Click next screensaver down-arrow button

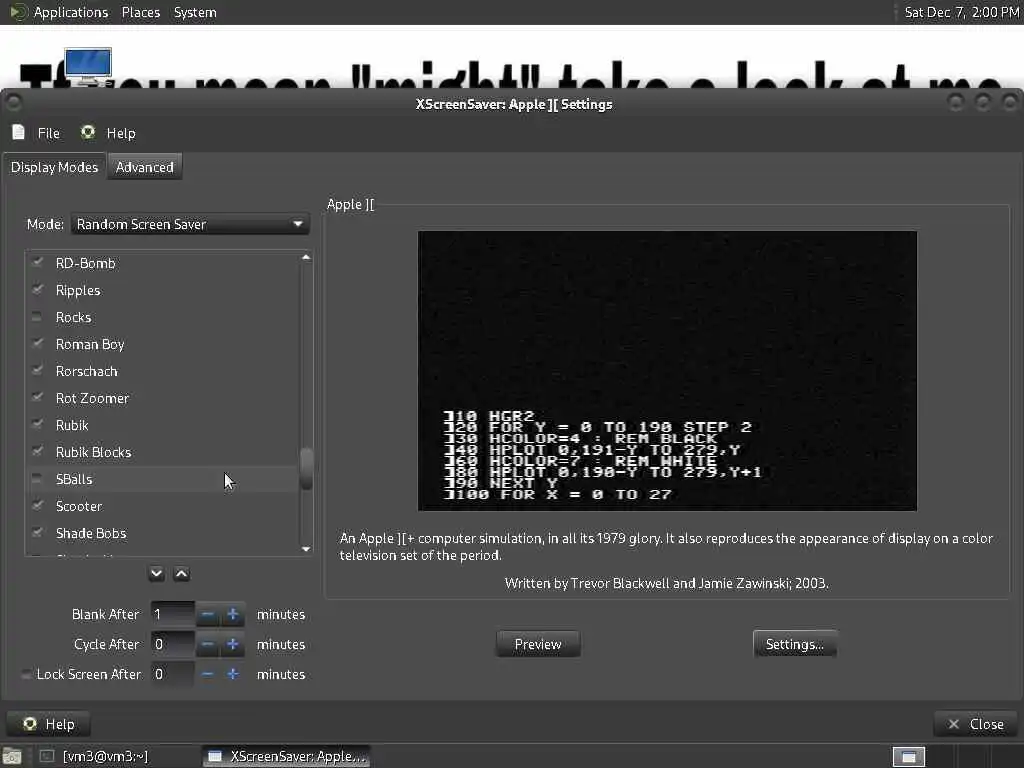[x=156, y=573]
